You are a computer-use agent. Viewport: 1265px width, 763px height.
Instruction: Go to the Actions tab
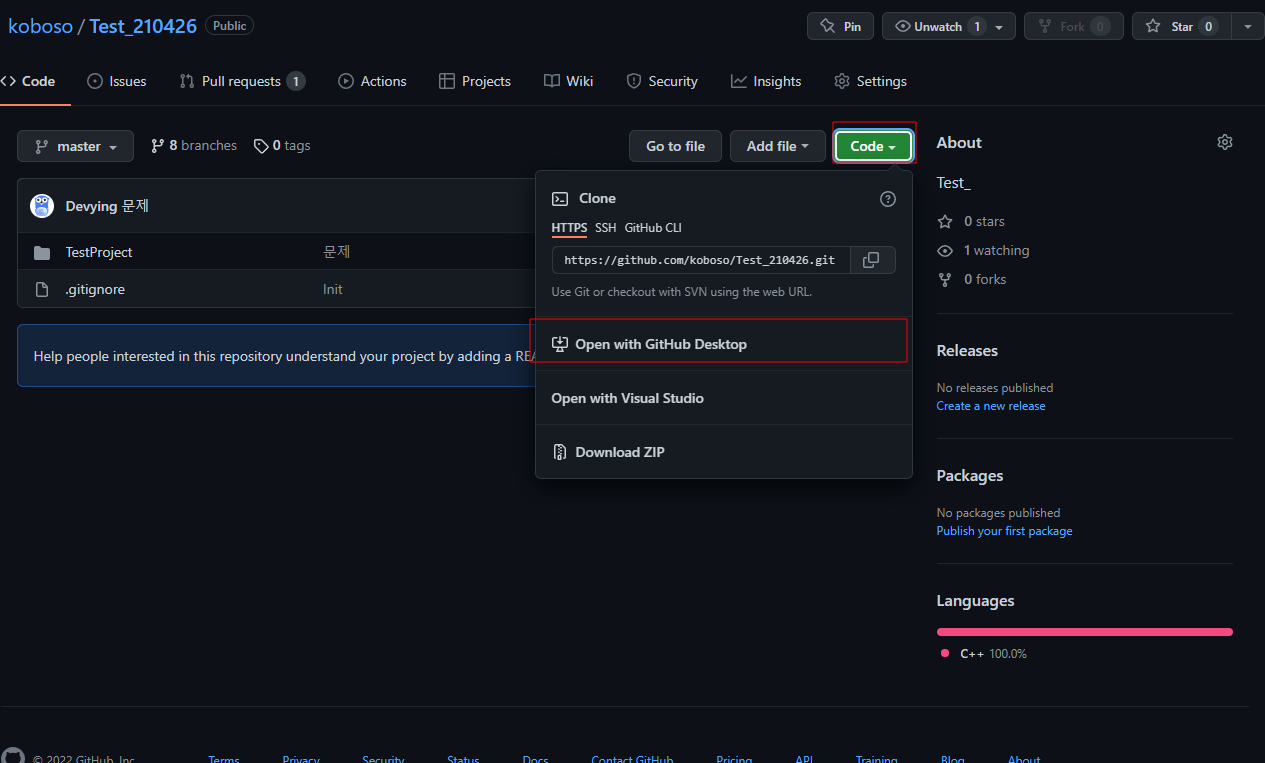click(x=372, y=81)
